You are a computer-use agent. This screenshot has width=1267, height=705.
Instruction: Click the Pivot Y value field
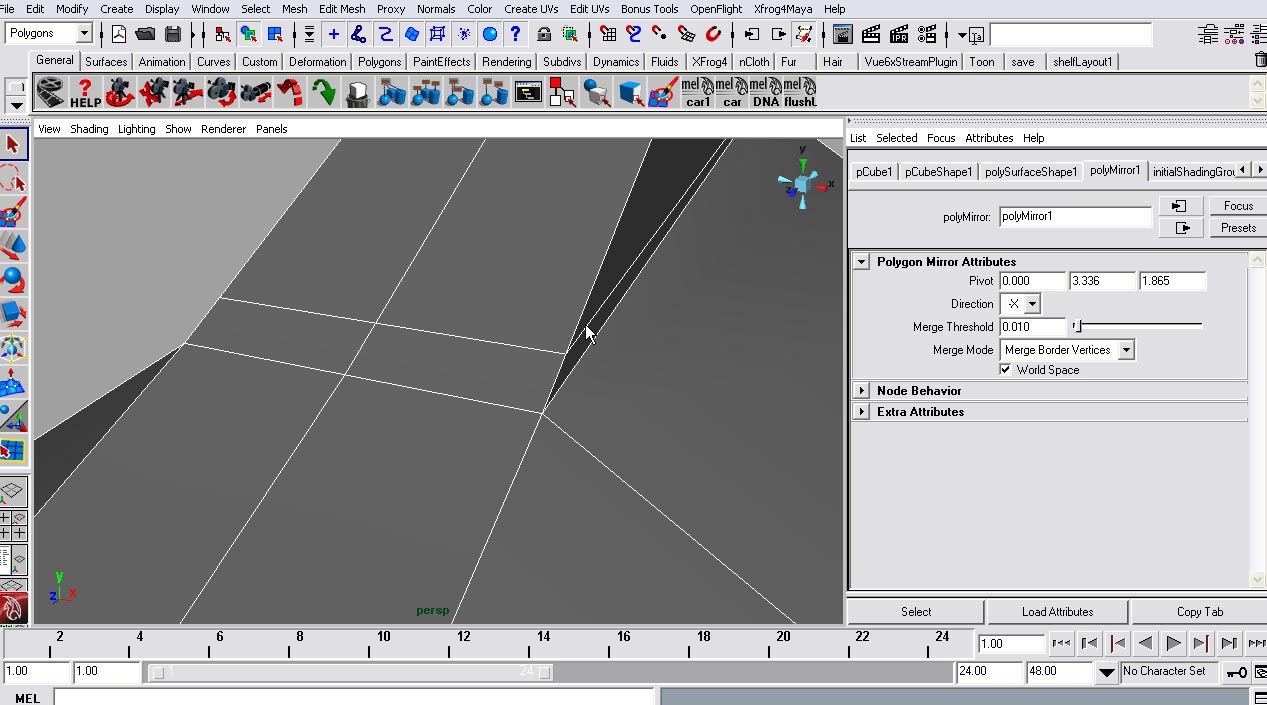pos(1102,281)
